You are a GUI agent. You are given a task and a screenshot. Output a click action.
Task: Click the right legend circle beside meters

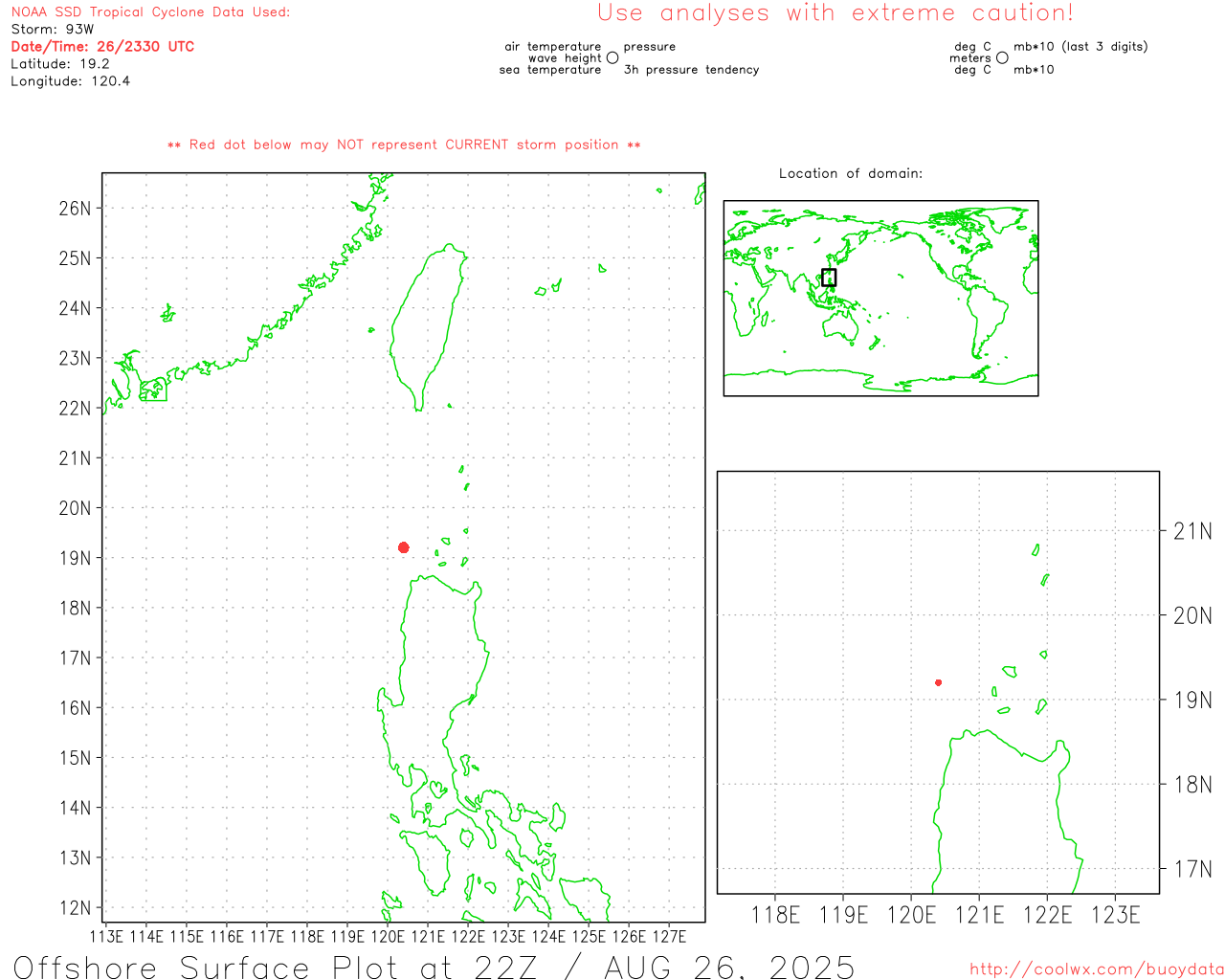tap(1002, 57)
